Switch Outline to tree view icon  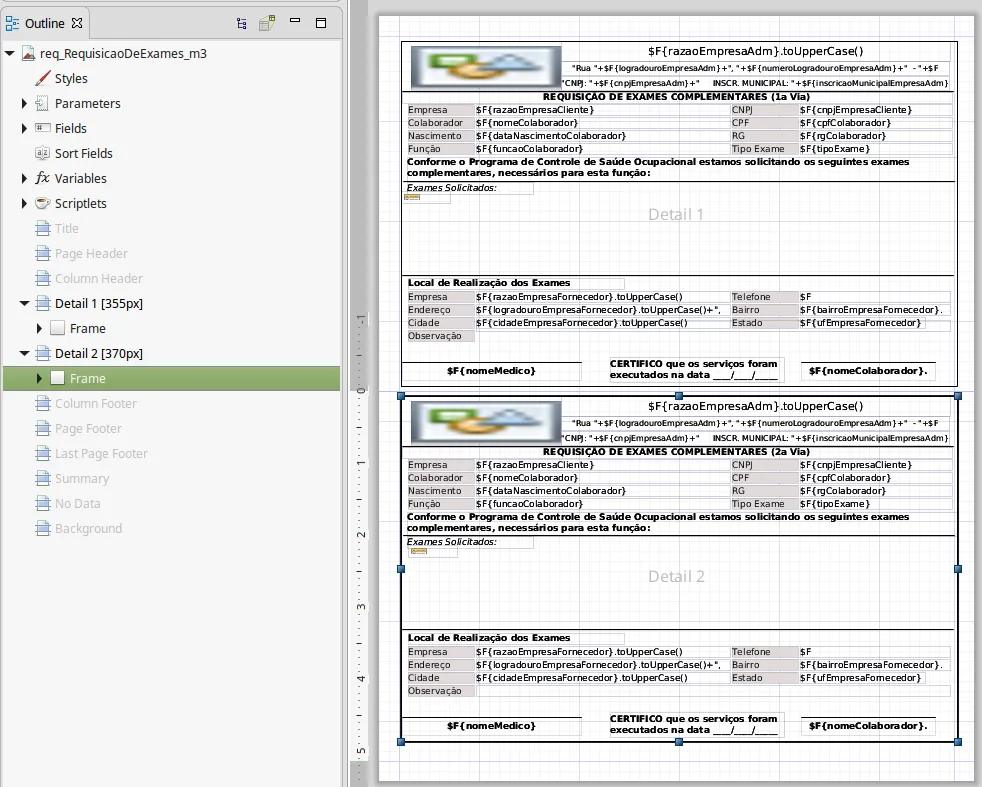tap(242, 24)
